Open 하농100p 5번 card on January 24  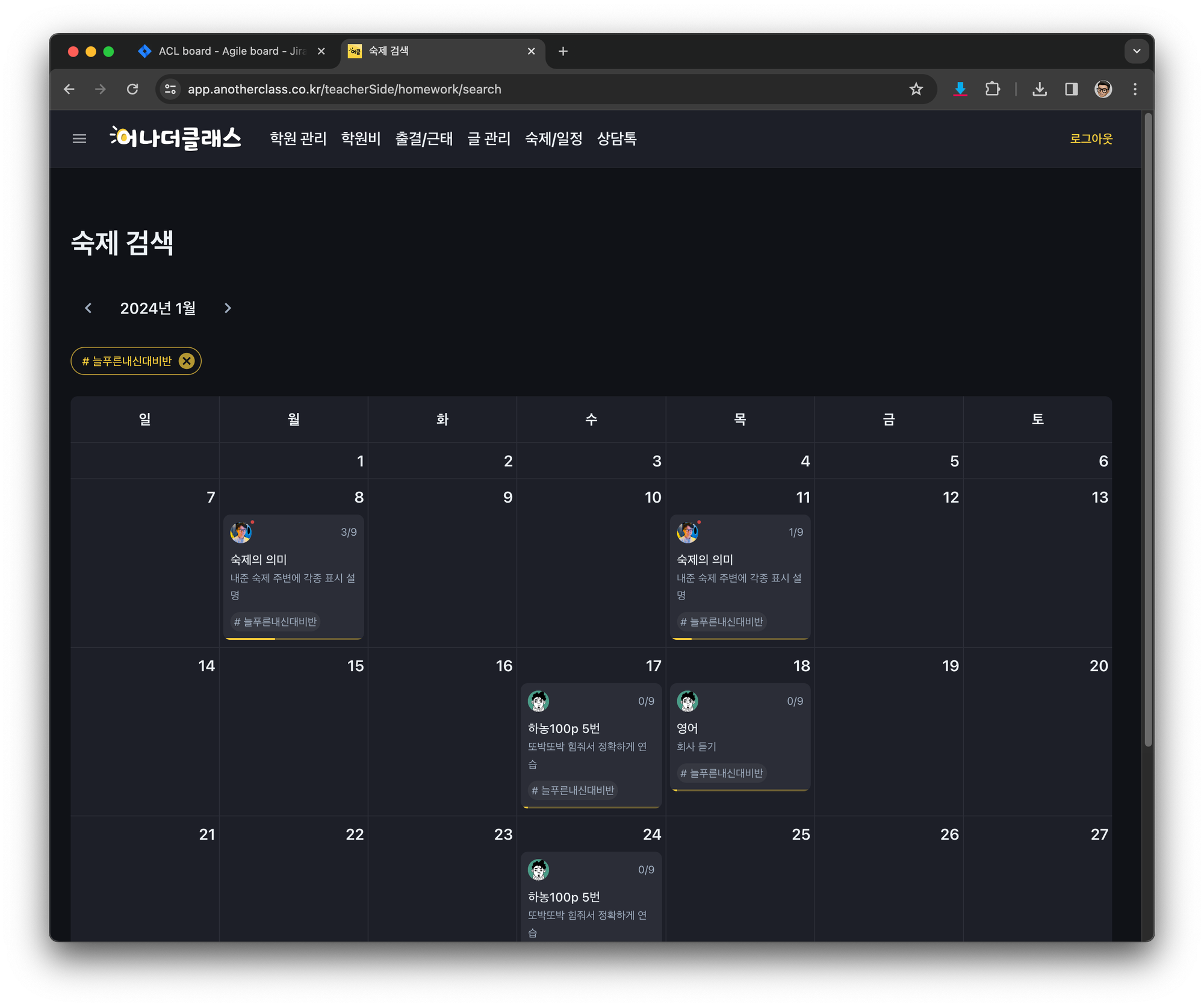coord(591,896)
